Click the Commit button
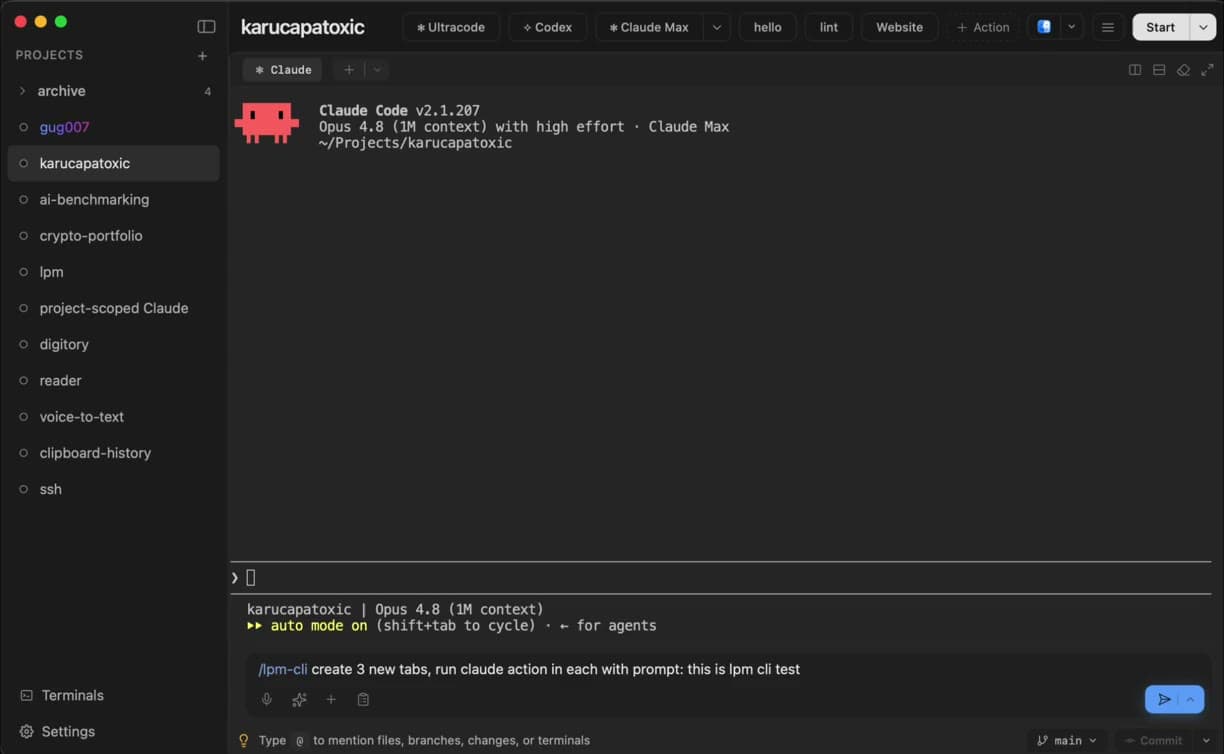 pos(1153,740)
